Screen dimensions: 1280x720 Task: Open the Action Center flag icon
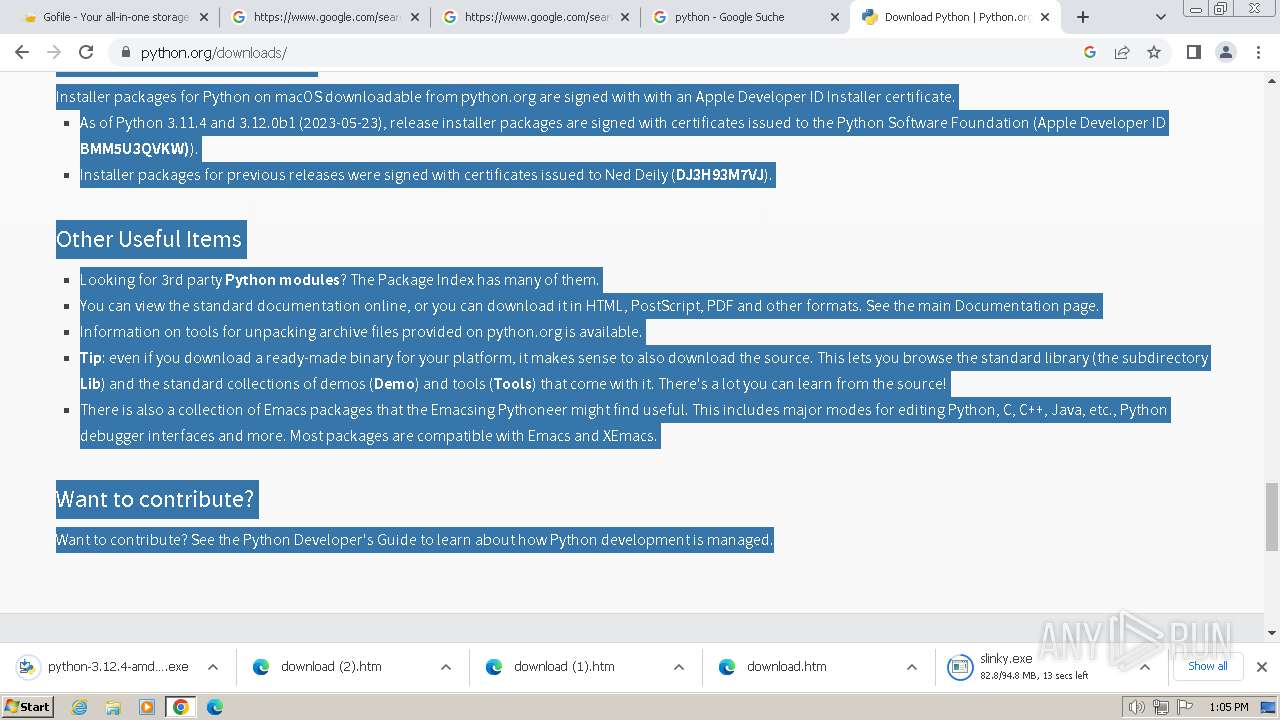point(1184,707)
